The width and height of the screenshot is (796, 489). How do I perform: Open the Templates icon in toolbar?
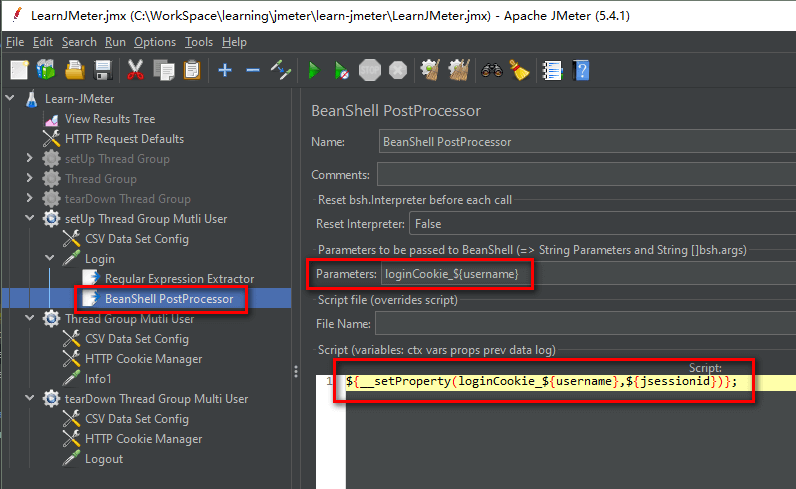point(46,70)
